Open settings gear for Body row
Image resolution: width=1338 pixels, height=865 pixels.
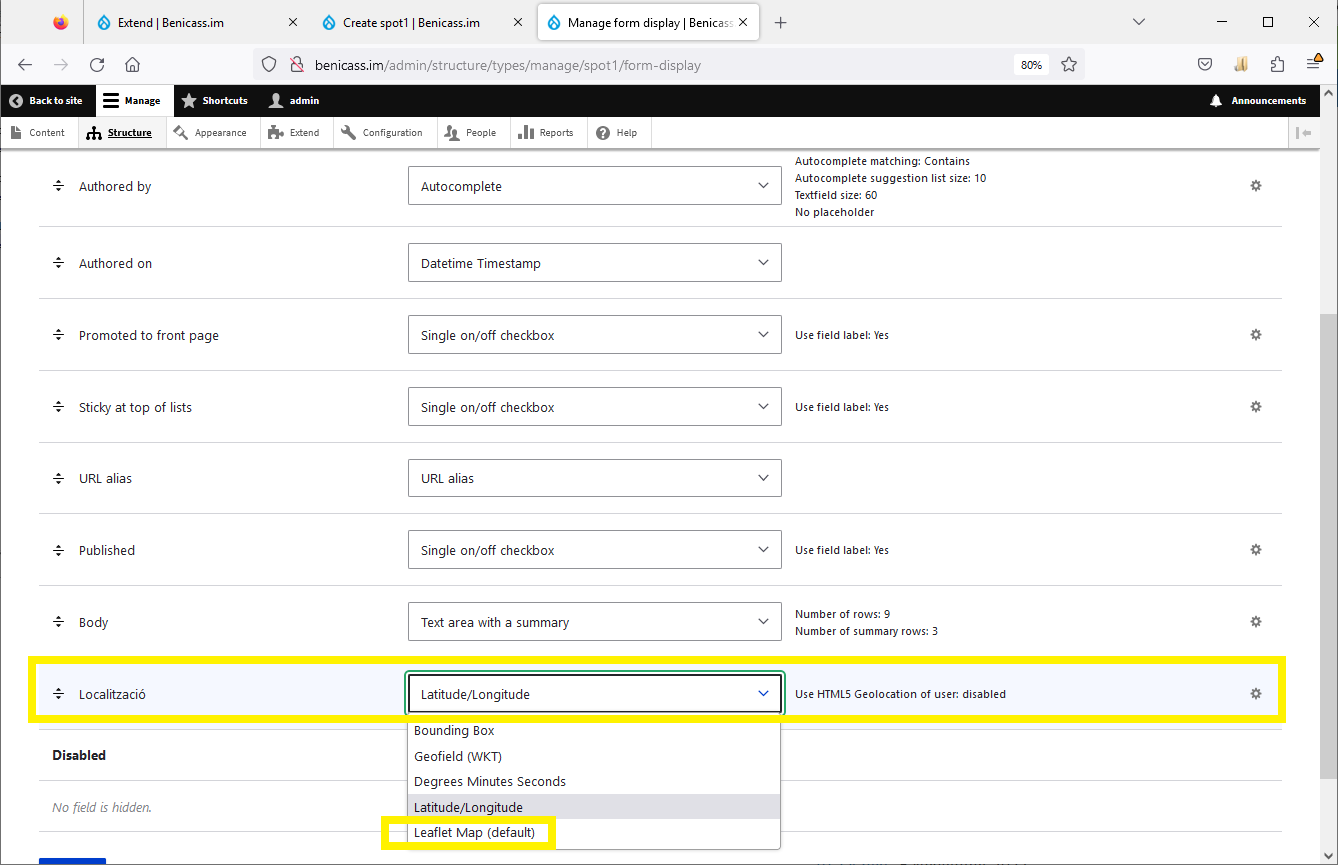pyautogui.click(x=1256, y=622)
